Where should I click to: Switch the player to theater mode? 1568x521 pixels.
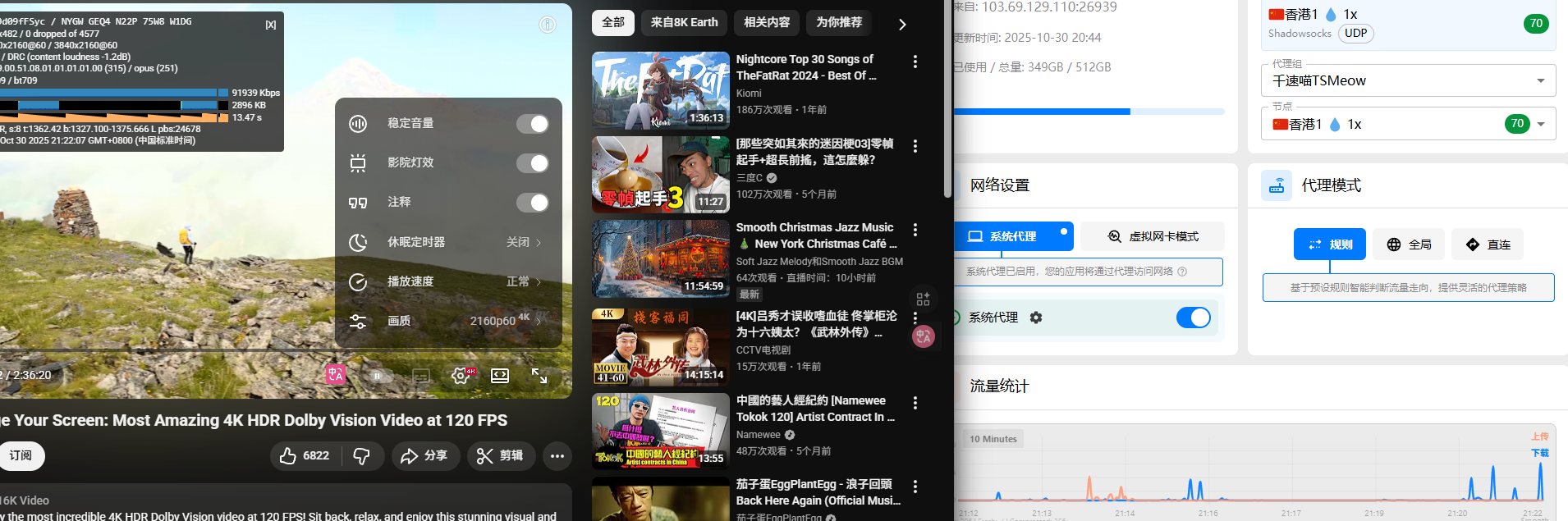(500, 376)
